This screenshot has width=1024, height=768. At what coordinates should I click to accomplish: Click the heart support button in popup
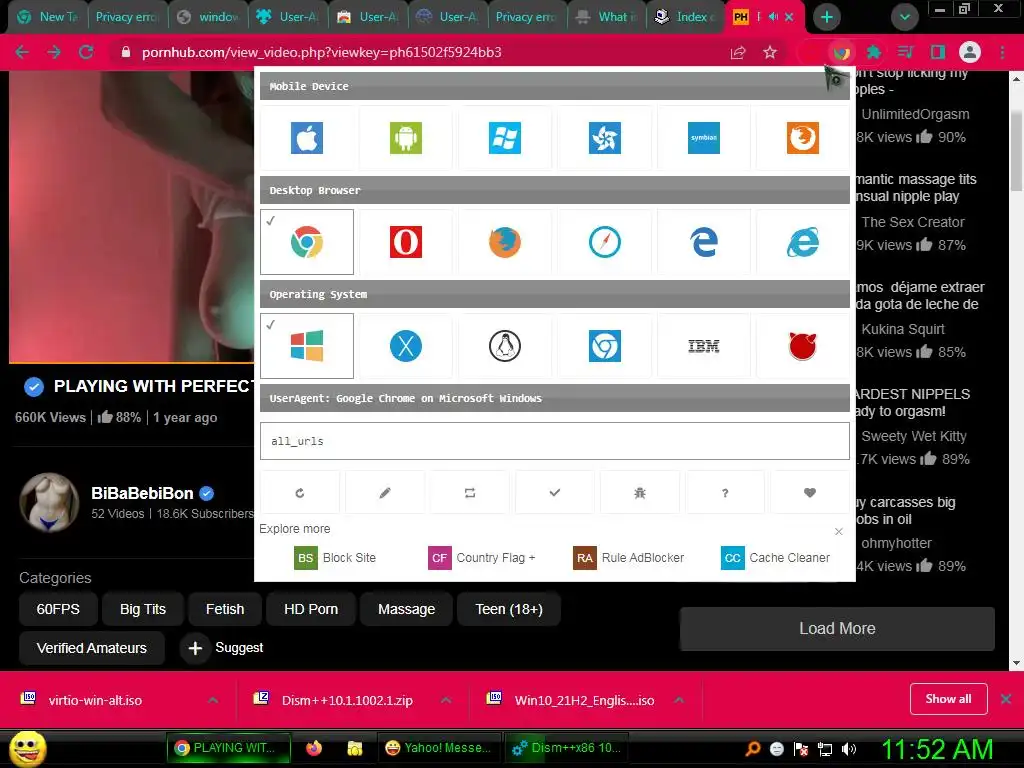click(x=810, y=492)
